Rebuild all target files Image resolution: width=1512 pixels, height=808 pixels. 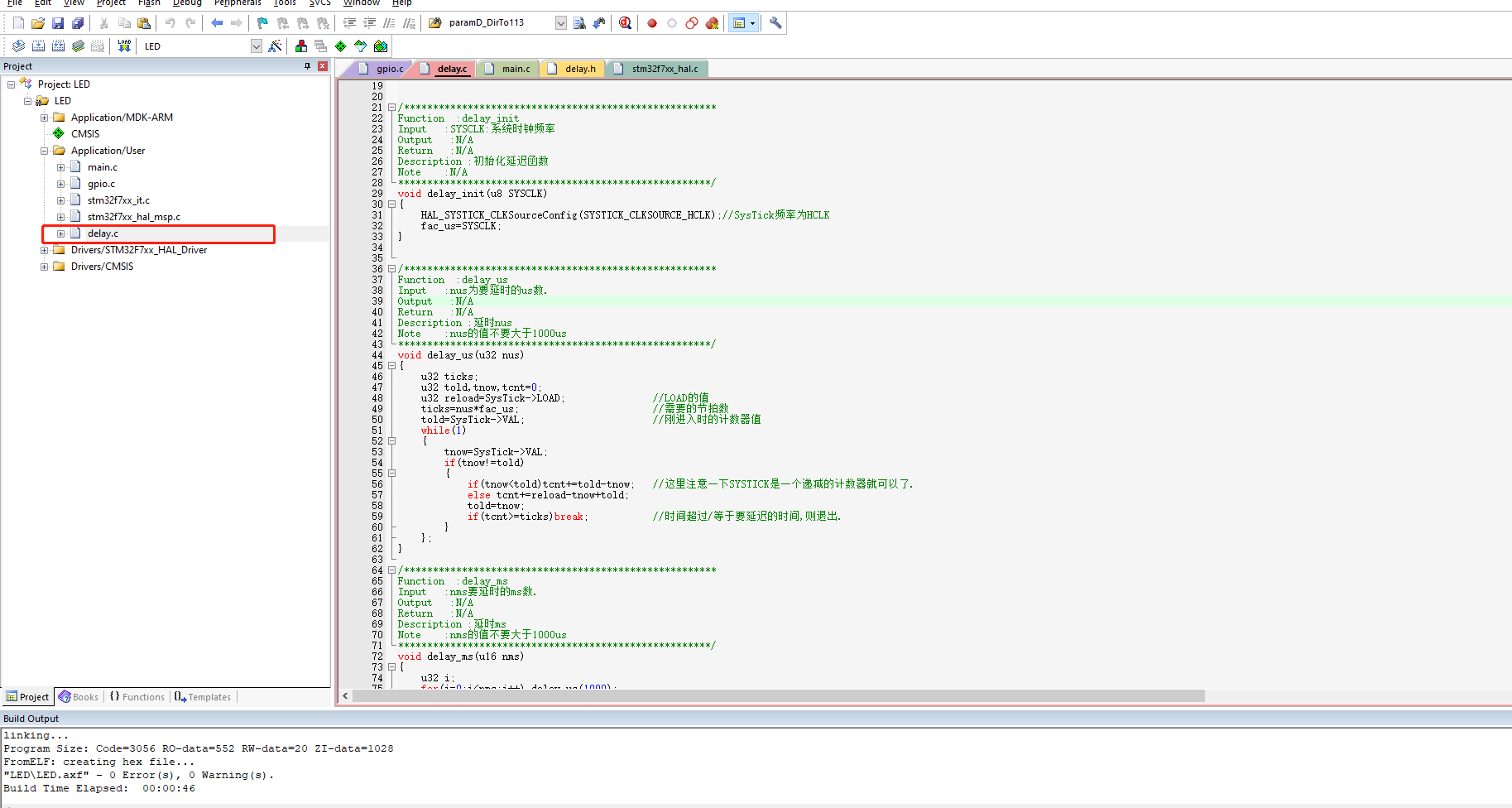[58, 46]
